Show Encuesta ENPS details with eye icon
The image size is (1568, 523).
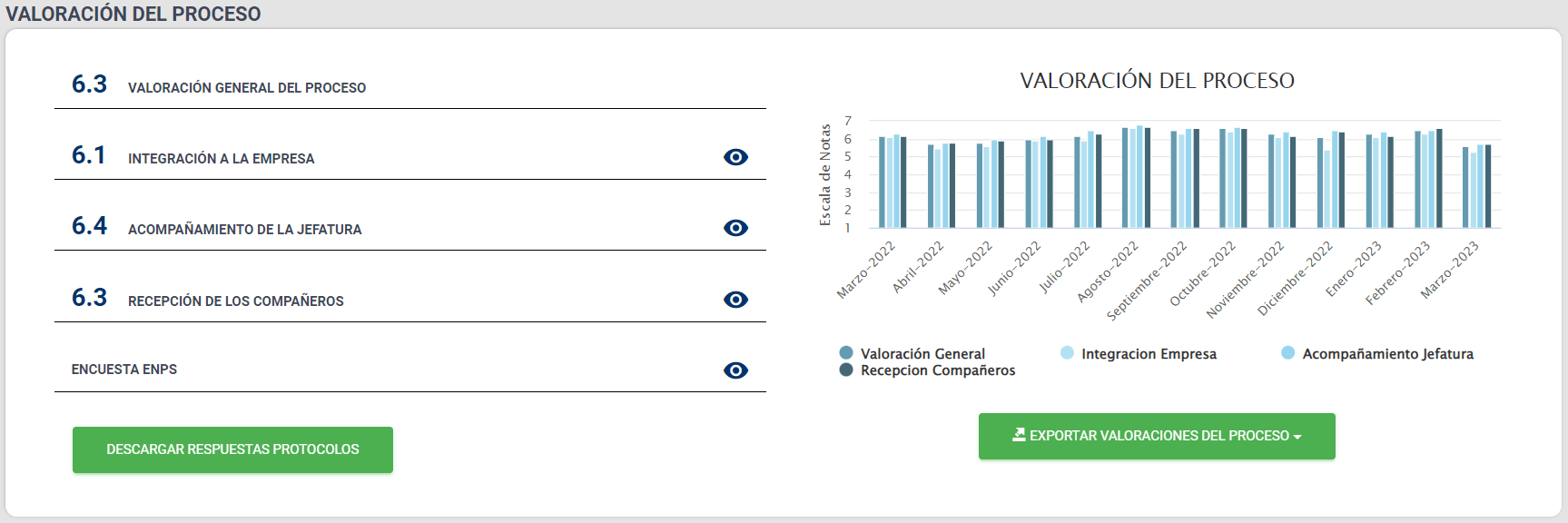click(735, 370)
